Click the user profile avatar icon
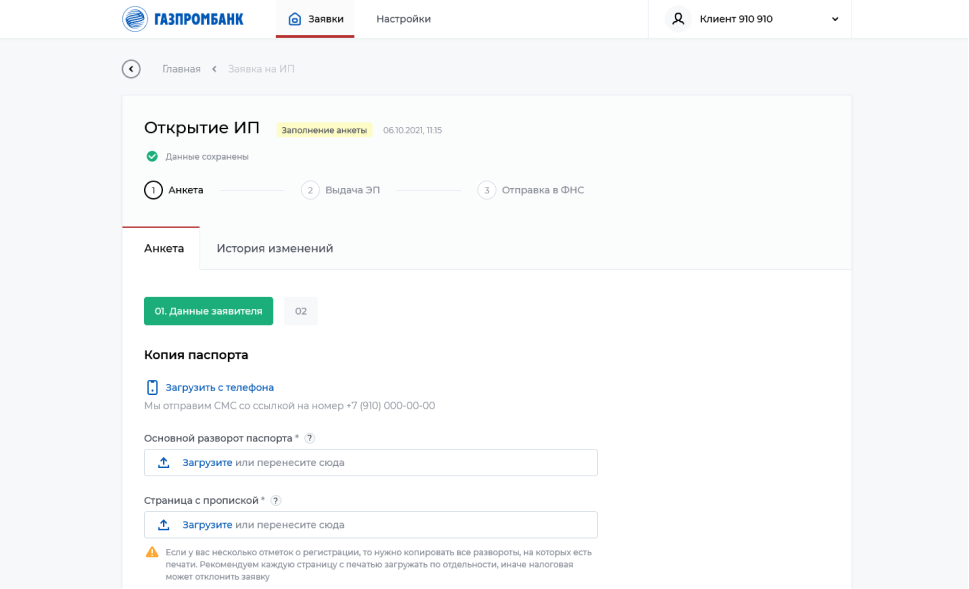 pos(678,19)
